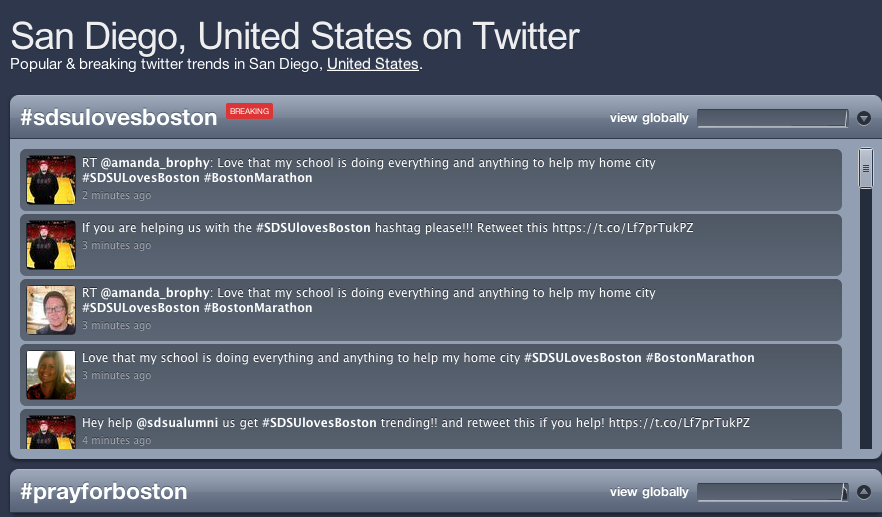The image size is (882, 517).
Task: Select the #sdsulovesboston trend heading
Action: point(119,118)
